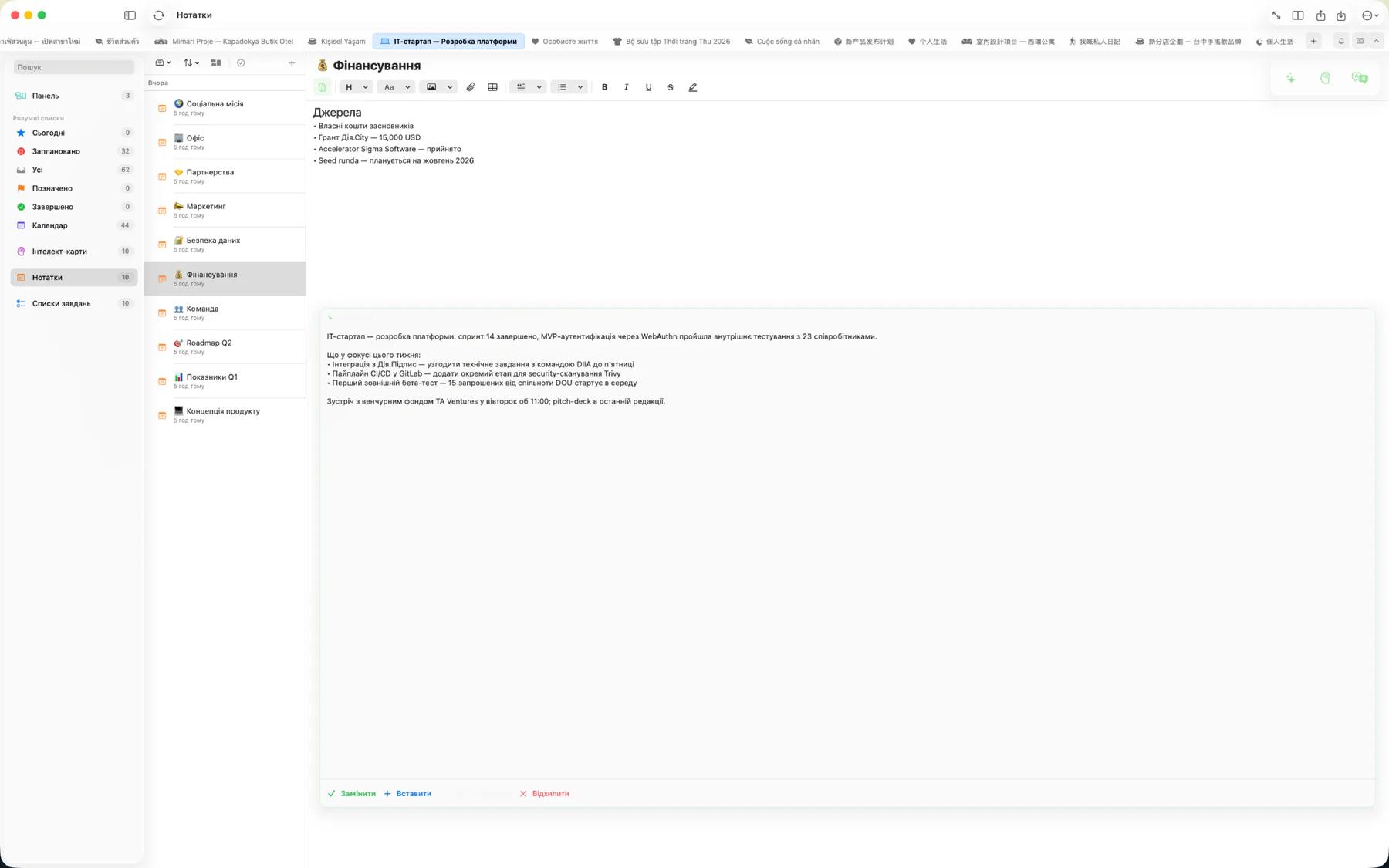Switch the notes list view layout icon
The height and width of the screenshot is (868, 1389).
click(x=216, y=62)
